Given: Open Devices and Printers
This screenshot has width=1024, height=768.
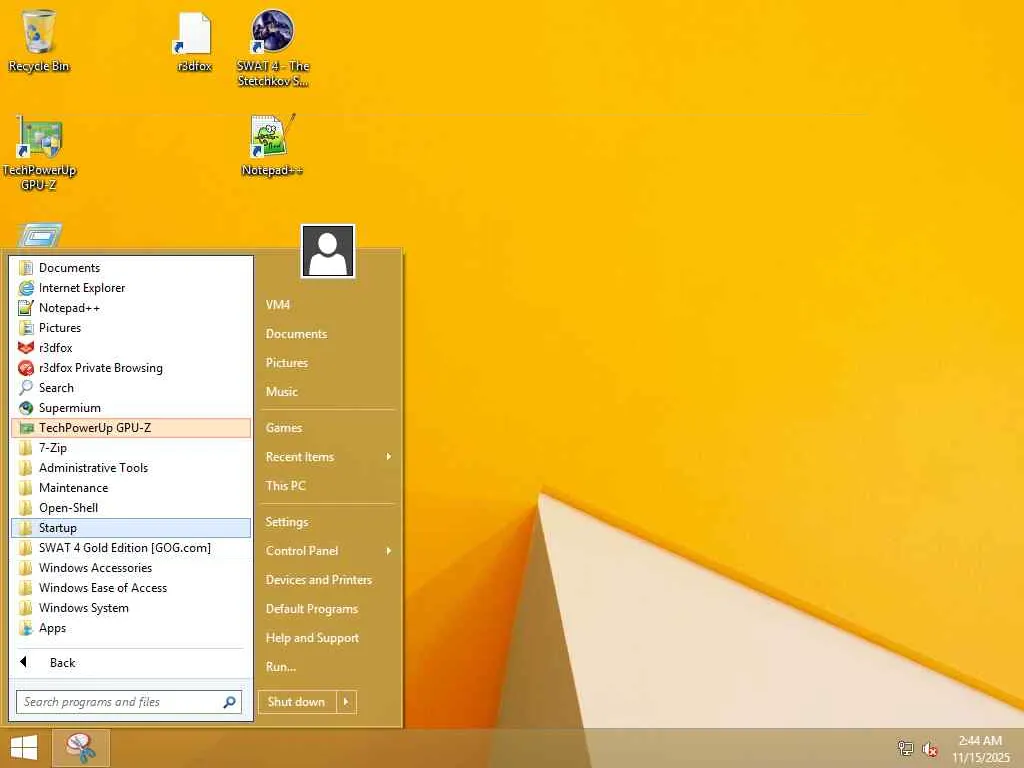Looking at the screenshot, I should pyautogui.click(x=328, y=580).
